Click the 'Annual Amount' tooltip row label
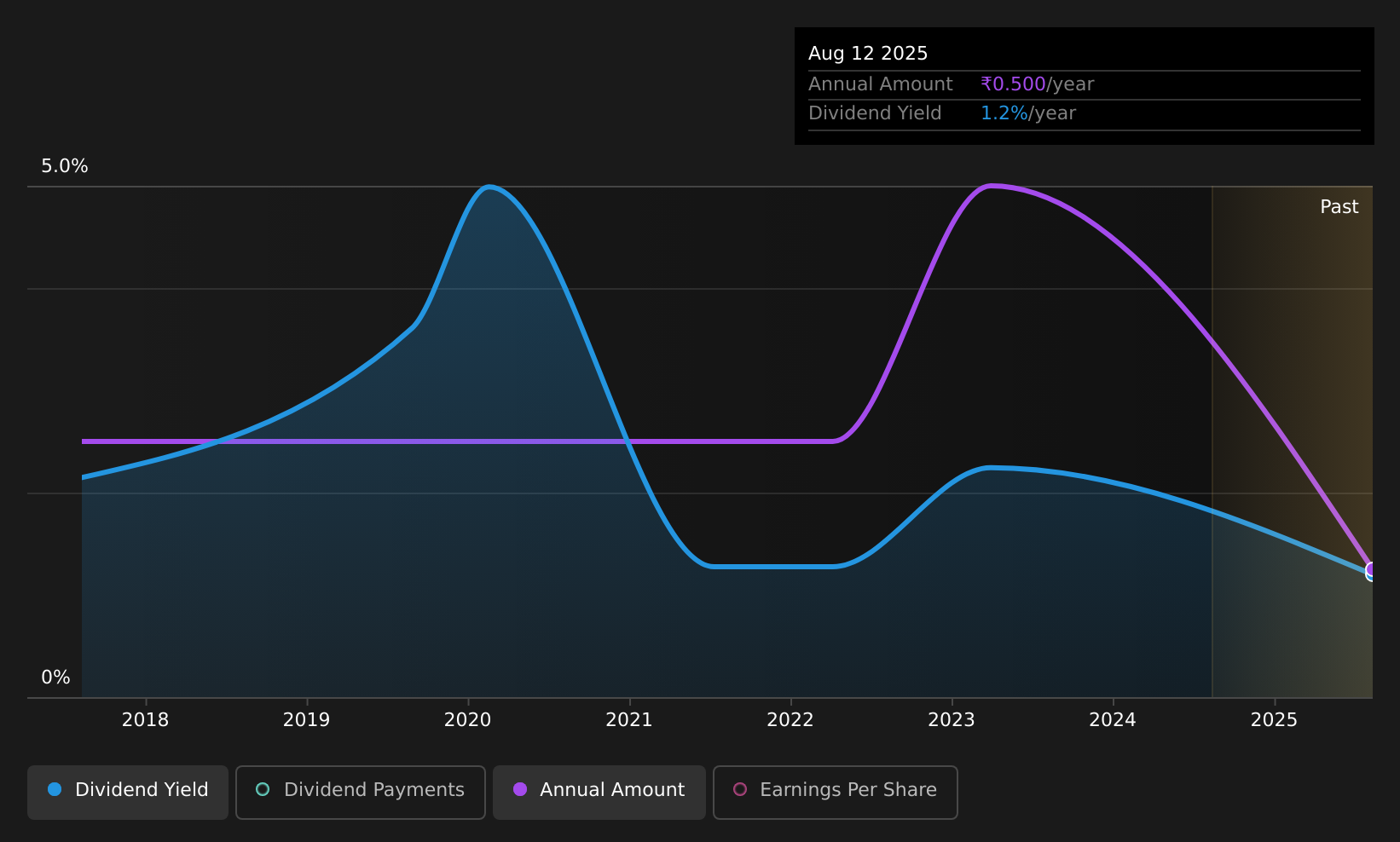This screenshot has width=1400, height=842. coord(880,84)
